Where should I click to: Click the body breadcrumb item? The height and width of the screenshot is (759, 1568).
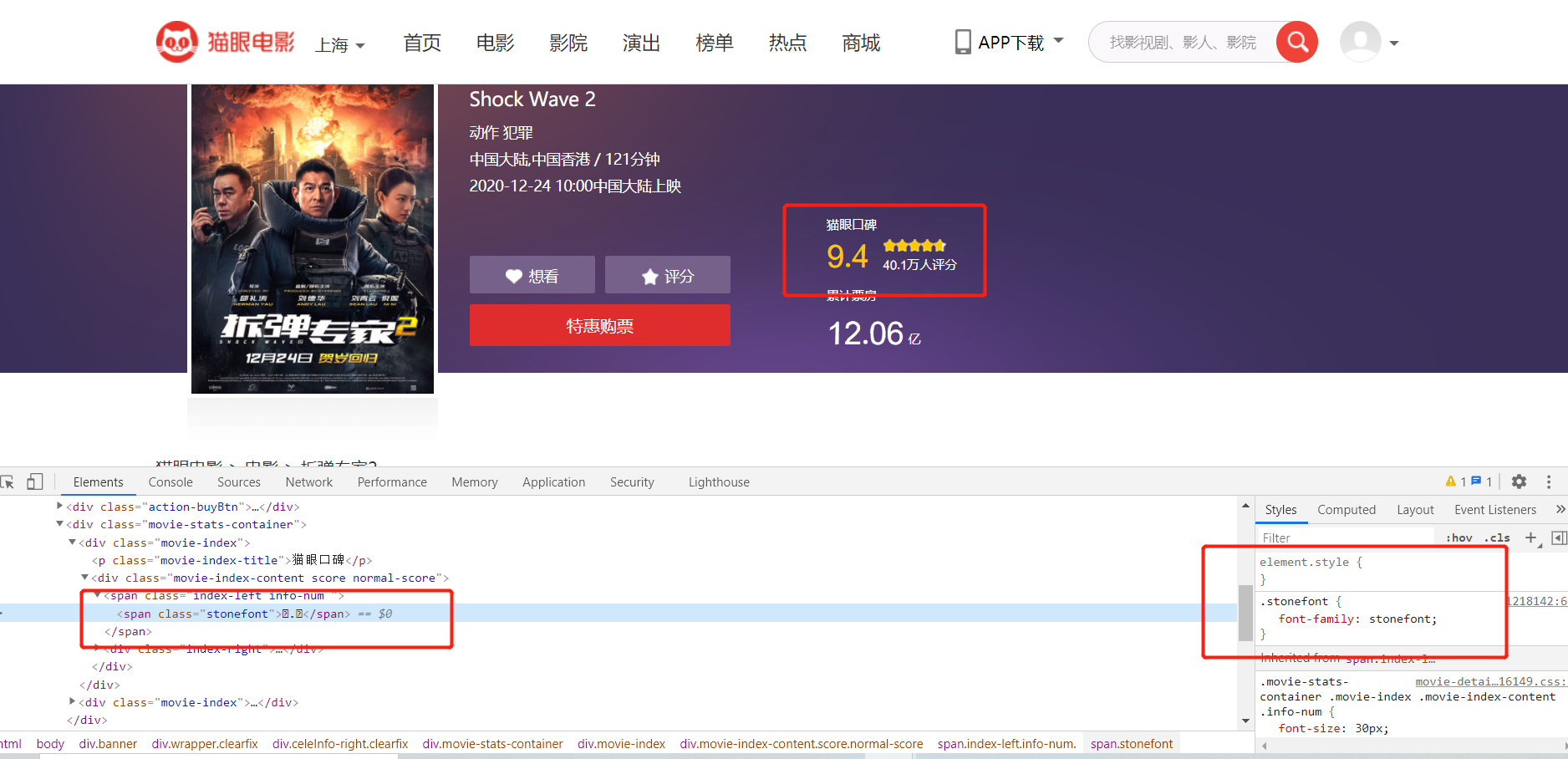(50, 743)
